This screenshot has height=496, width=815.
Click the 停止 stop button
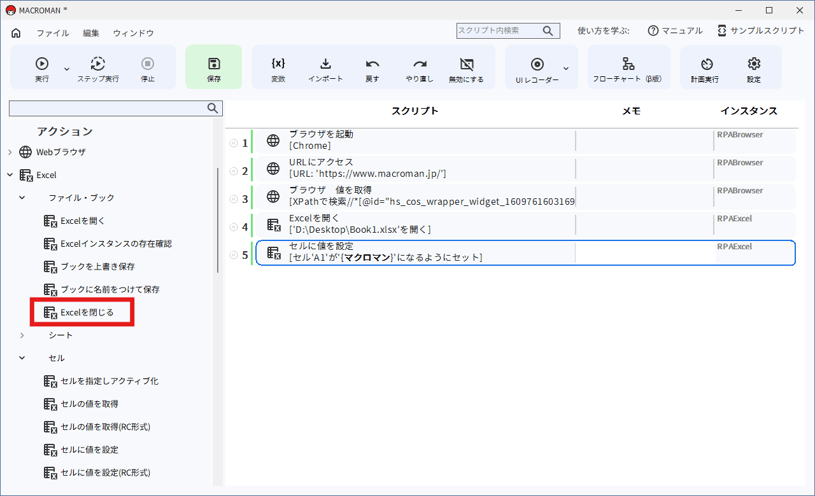pos(148,69)
